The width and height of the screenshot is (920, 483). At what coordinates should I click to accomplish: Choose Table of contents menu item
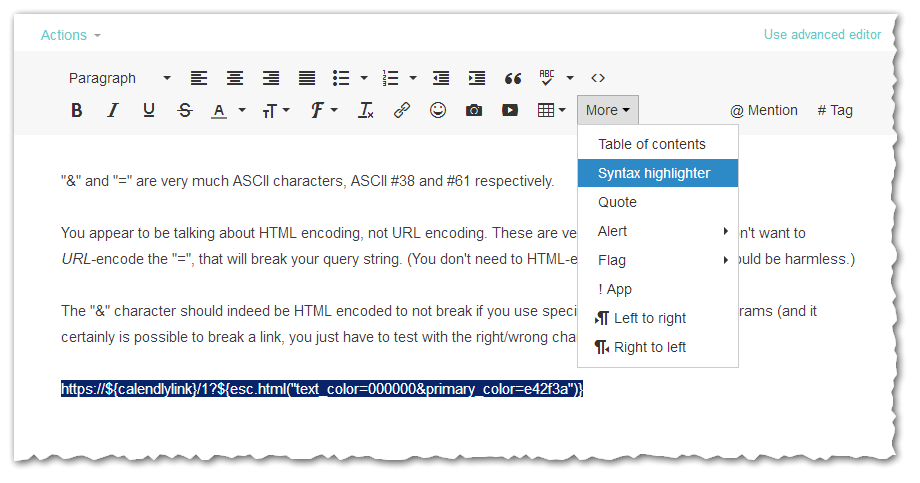[652, 144]
